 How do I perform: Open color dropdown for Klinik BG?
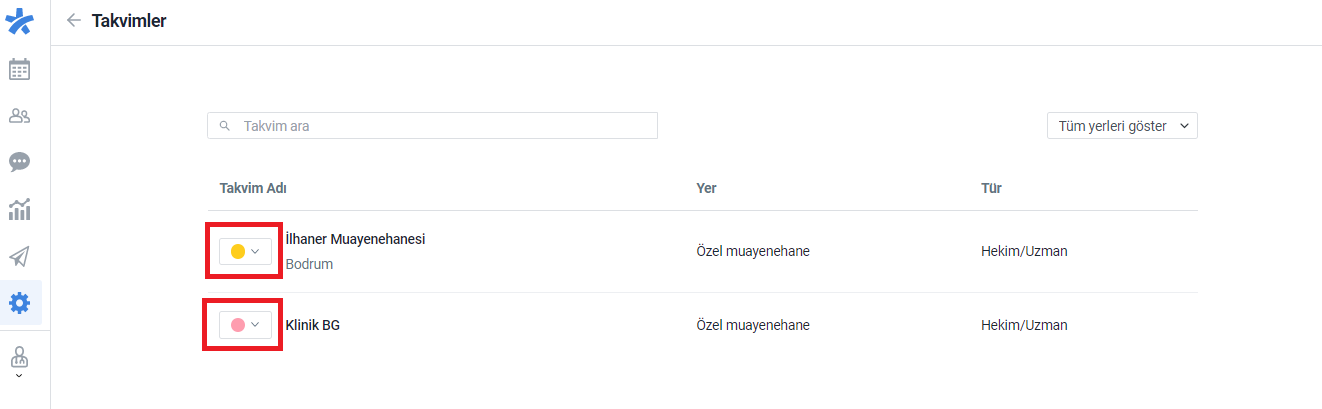pyautogui.click(x=245, y=325)
